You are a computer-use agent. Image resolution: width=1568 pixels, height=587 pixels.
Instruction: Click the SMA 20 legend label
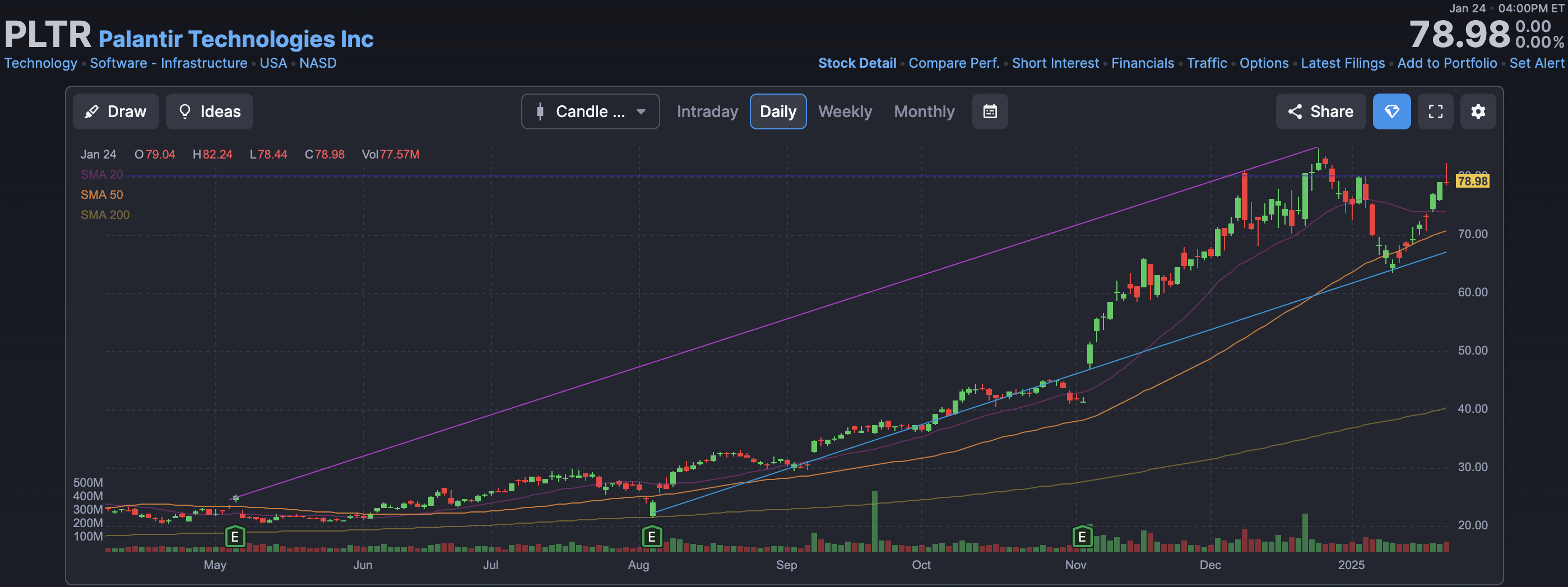click(x=101, y=175)
